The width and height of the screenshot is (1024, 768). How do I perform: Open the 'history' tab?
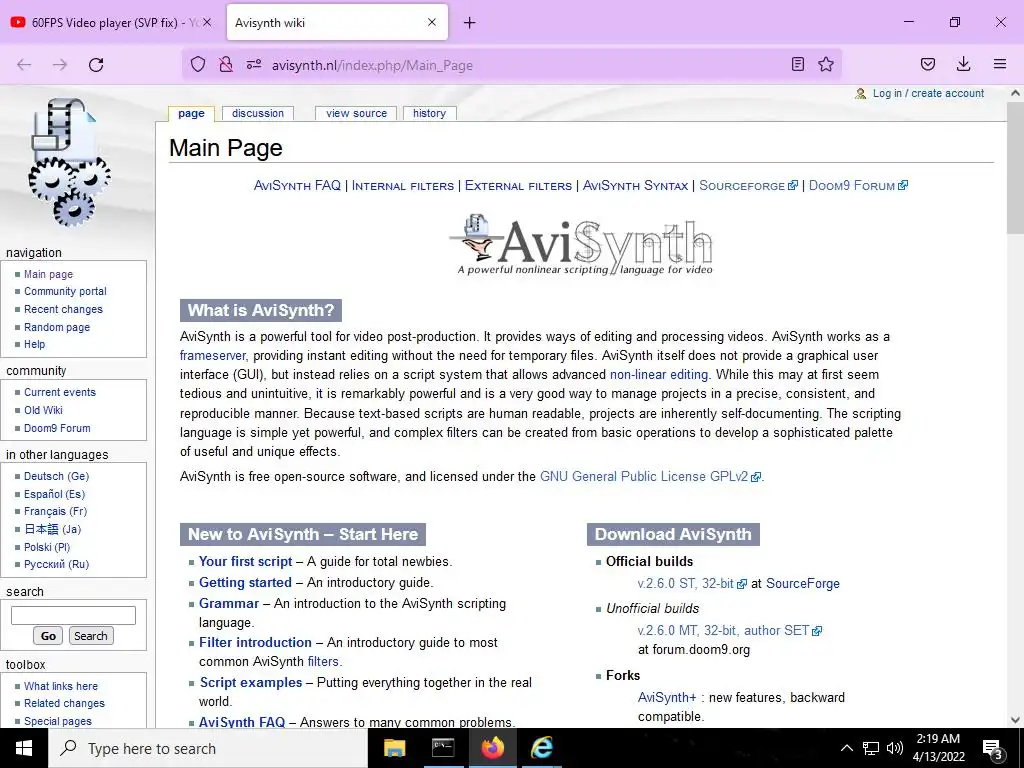(429, 114)
